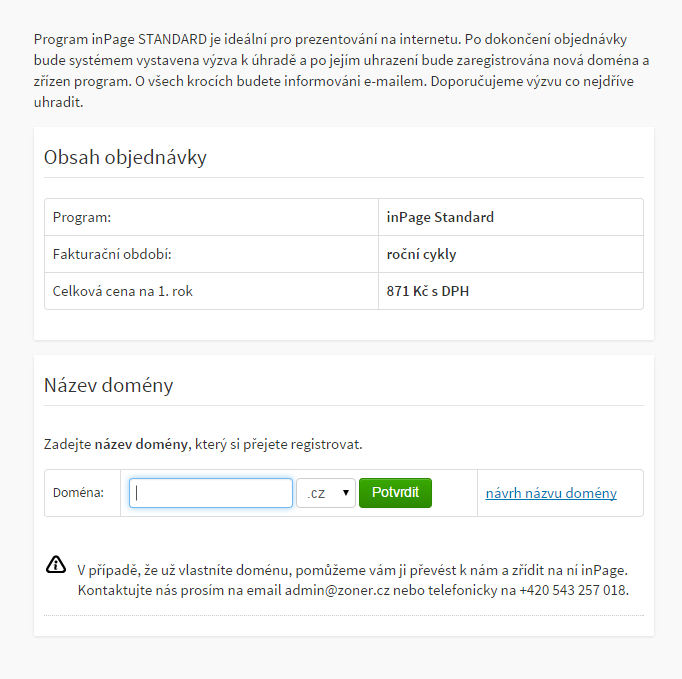Screen dimensions: 682x679
Task: Click the +420 543 257 018 phone number
Action: pyautogui.click(x=573, y=590)
